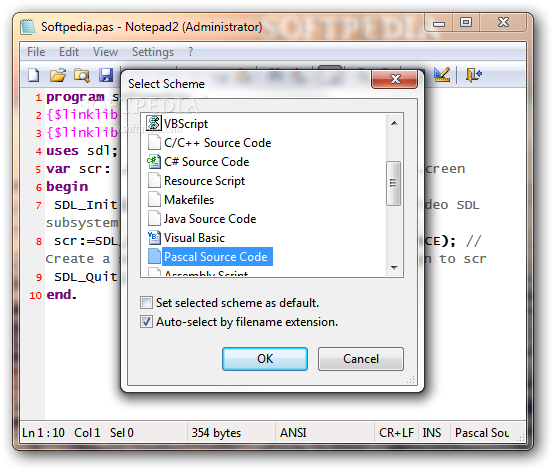Click the Resource Script page icon
554x471 pixels.
pos(154,181)
